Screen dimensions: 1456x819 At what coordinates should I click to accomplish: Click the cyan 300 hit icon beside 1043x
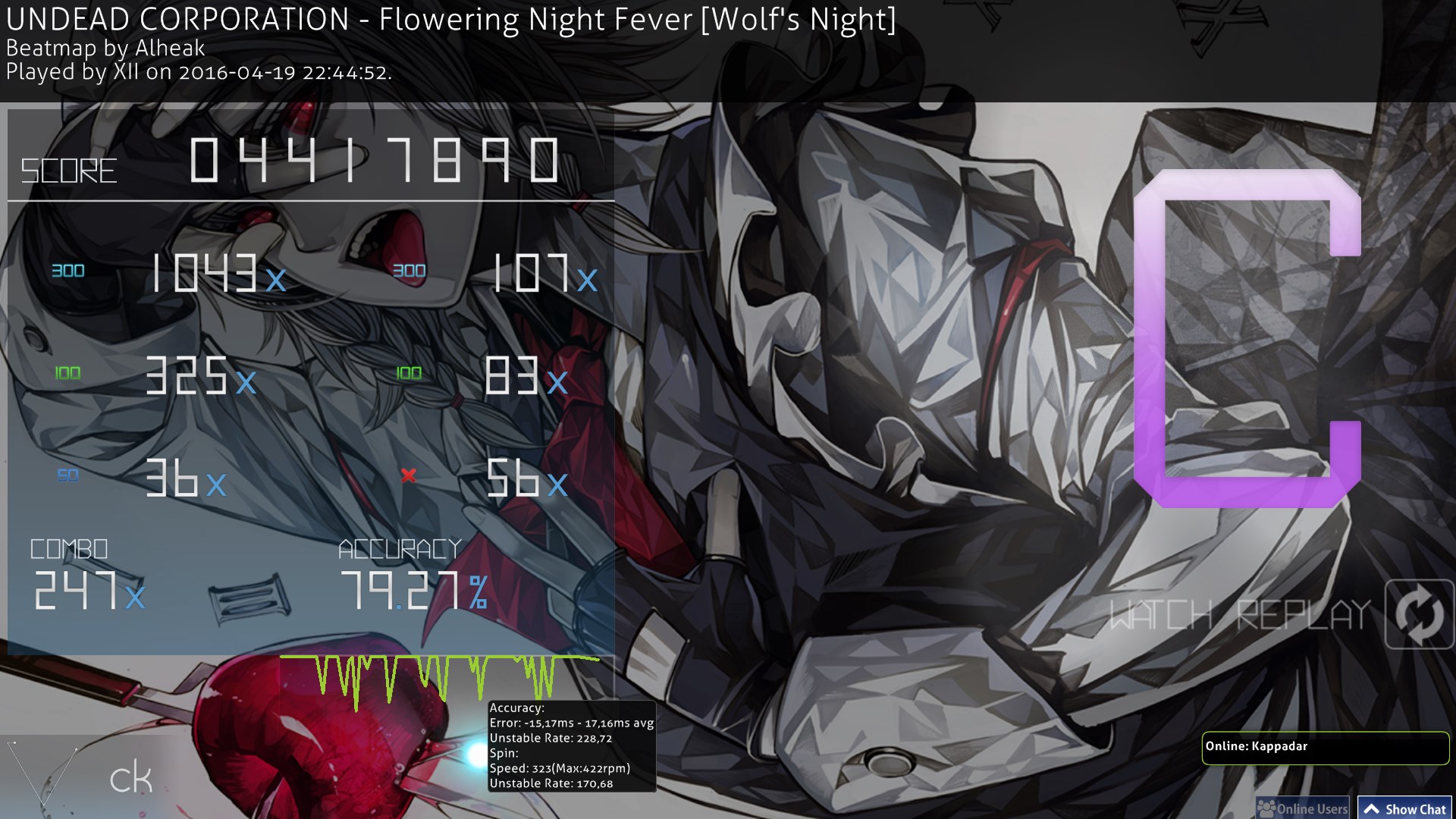(x=68, y=271)
